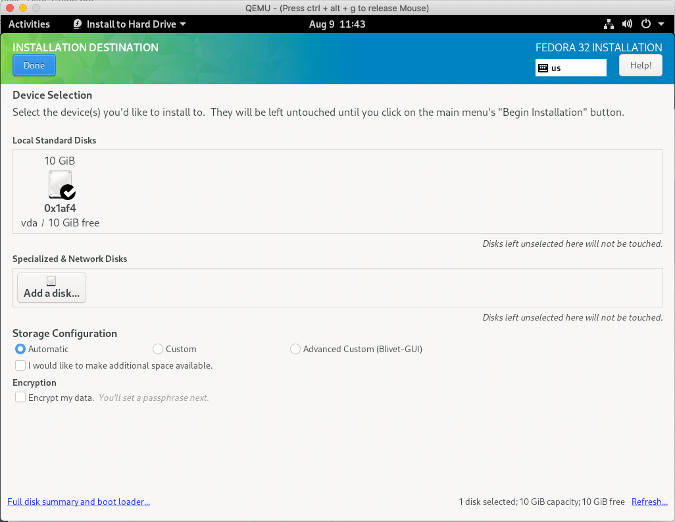Open the Activities overview
The width and height of the screenshot is (675, 522).
pyautogui.click(x=29, y=24)
